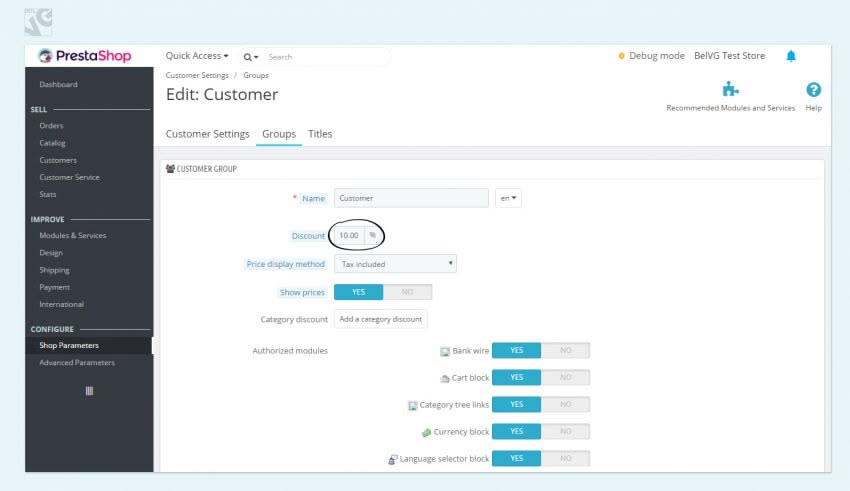
Task: Open Recommended Modules and Services puzzle icon
Action: coord(730,89)
